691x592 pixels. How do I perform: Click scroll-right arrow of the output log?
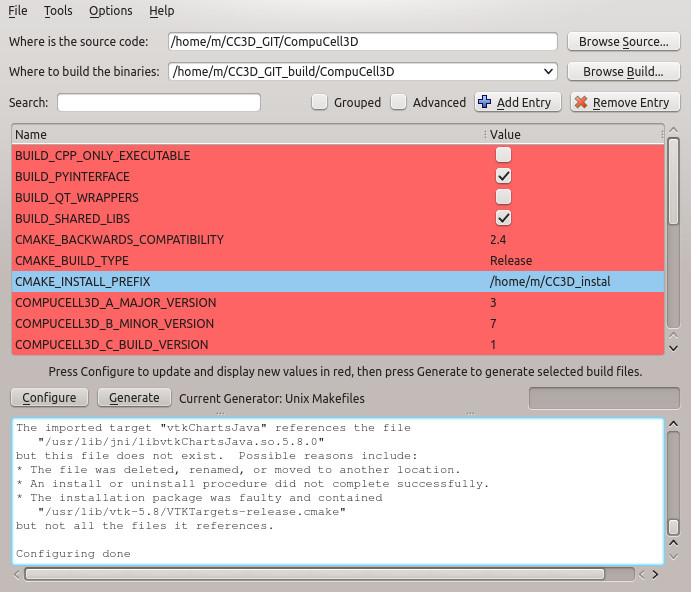tap(654, 574)
